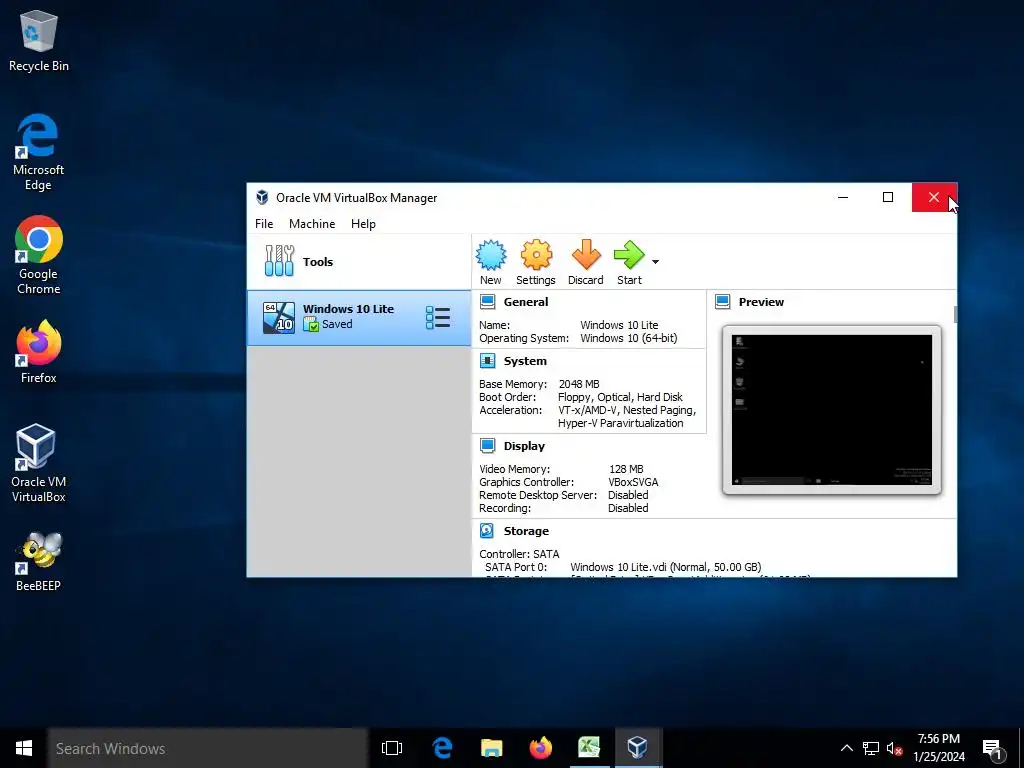1024x768 pixels.
Task: Click the Storage section disk icon
Action: 487,530
